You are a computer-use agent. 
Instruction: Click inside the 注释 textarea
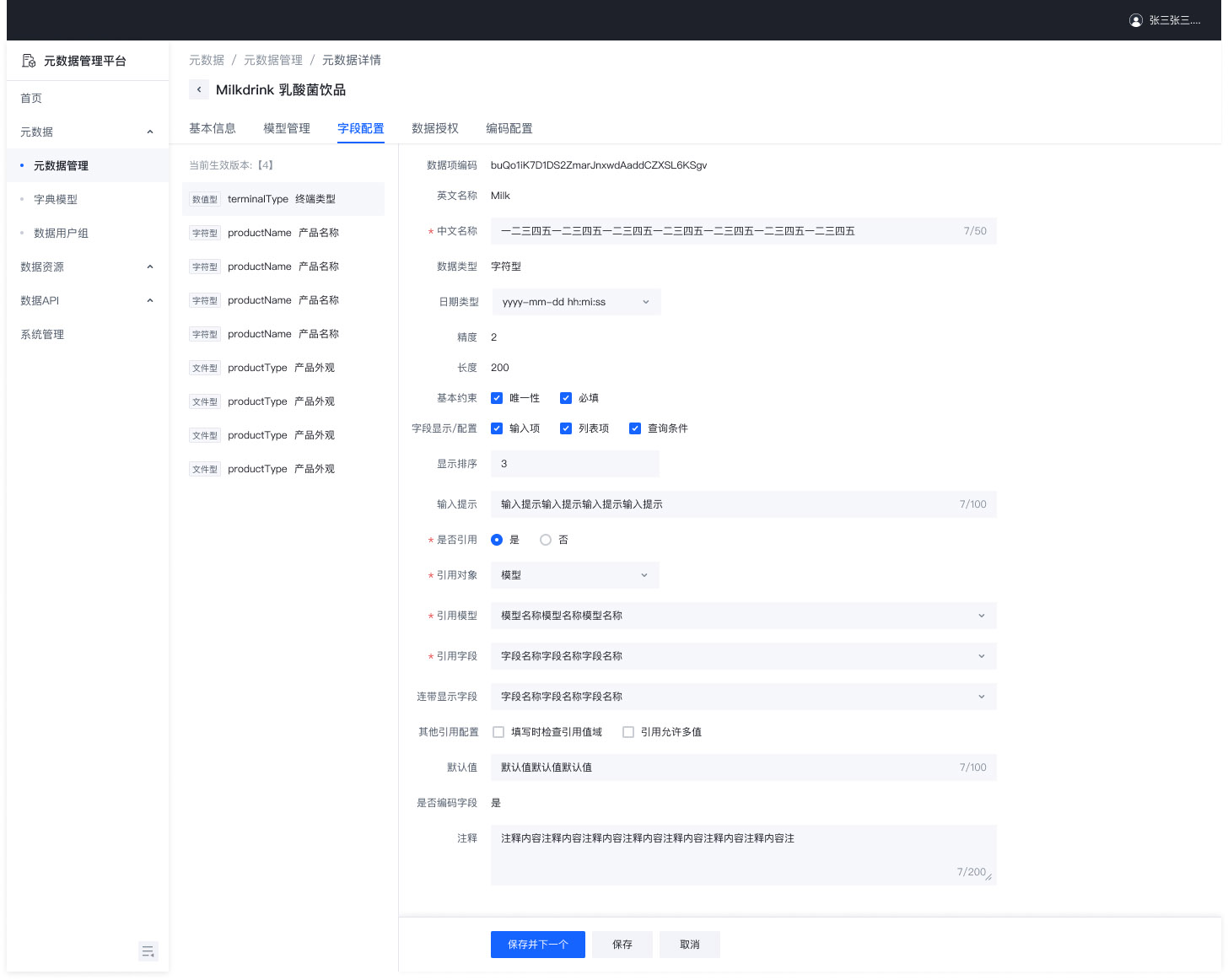click(744, 855)
